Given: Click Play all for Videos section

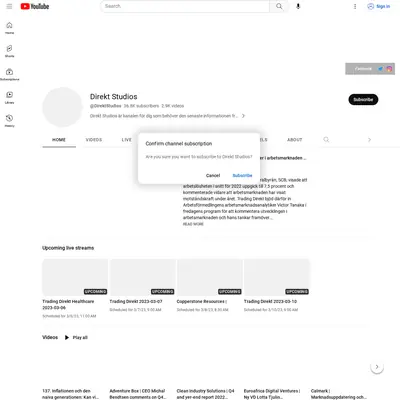Looking at the screenshot, I should pyautogui.click(x=76, y=337).
